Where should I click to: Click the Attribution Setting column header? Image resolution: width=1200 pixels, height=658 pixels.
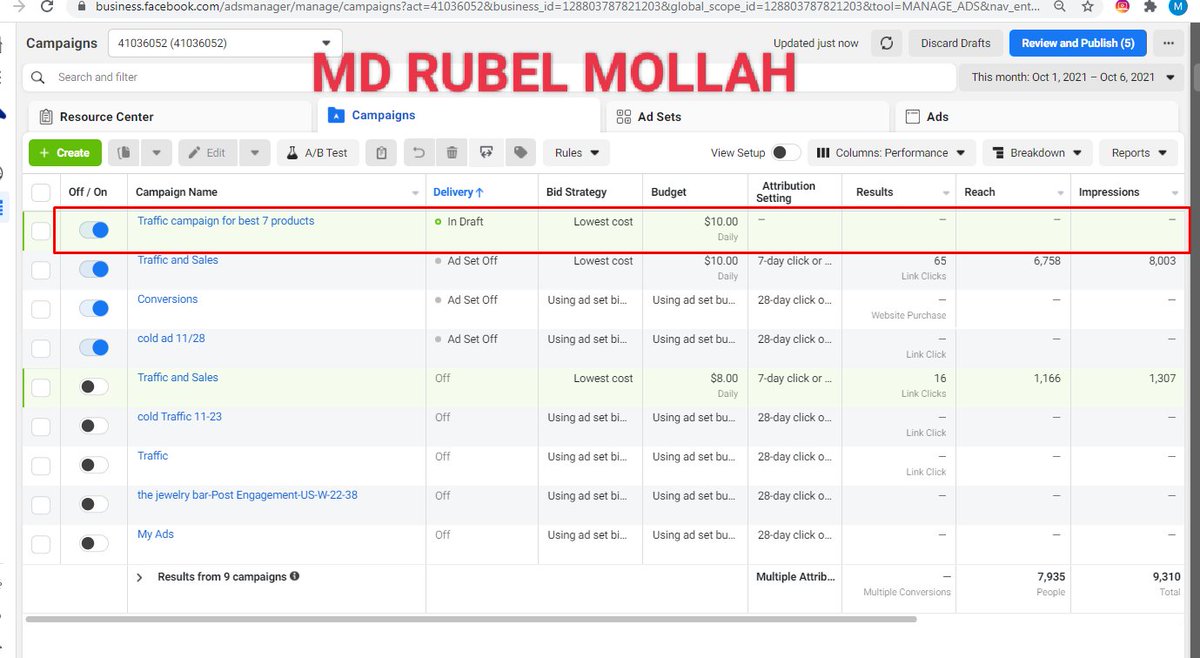(x=788, y=192)
